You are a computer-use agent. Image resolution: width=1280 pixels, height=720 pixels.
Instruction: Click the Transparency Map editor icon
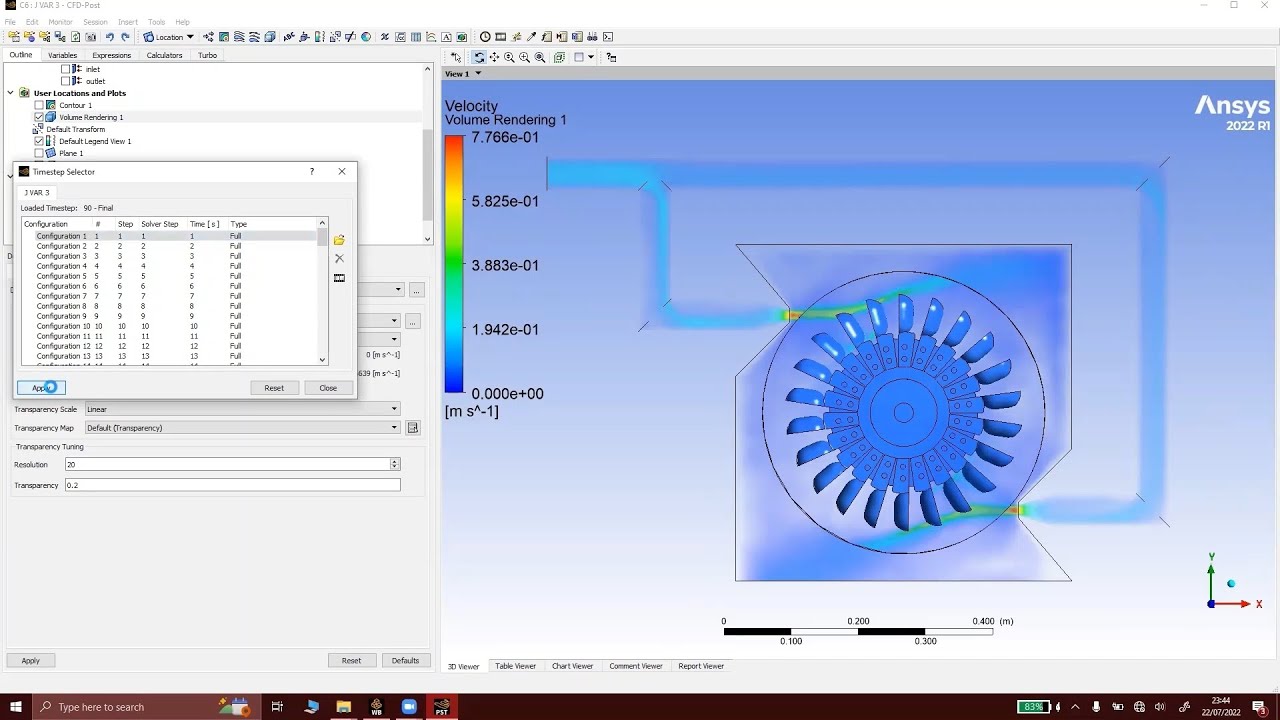pos(413,428)
